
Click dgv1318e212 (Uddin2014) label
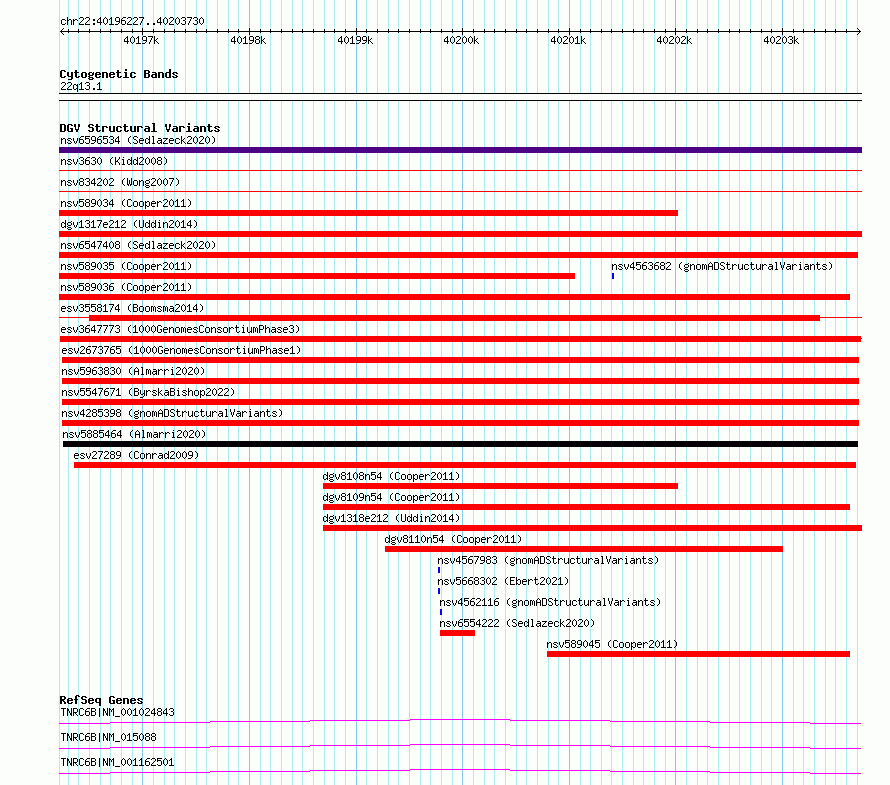pyautogui.click(x=391, y=518)
